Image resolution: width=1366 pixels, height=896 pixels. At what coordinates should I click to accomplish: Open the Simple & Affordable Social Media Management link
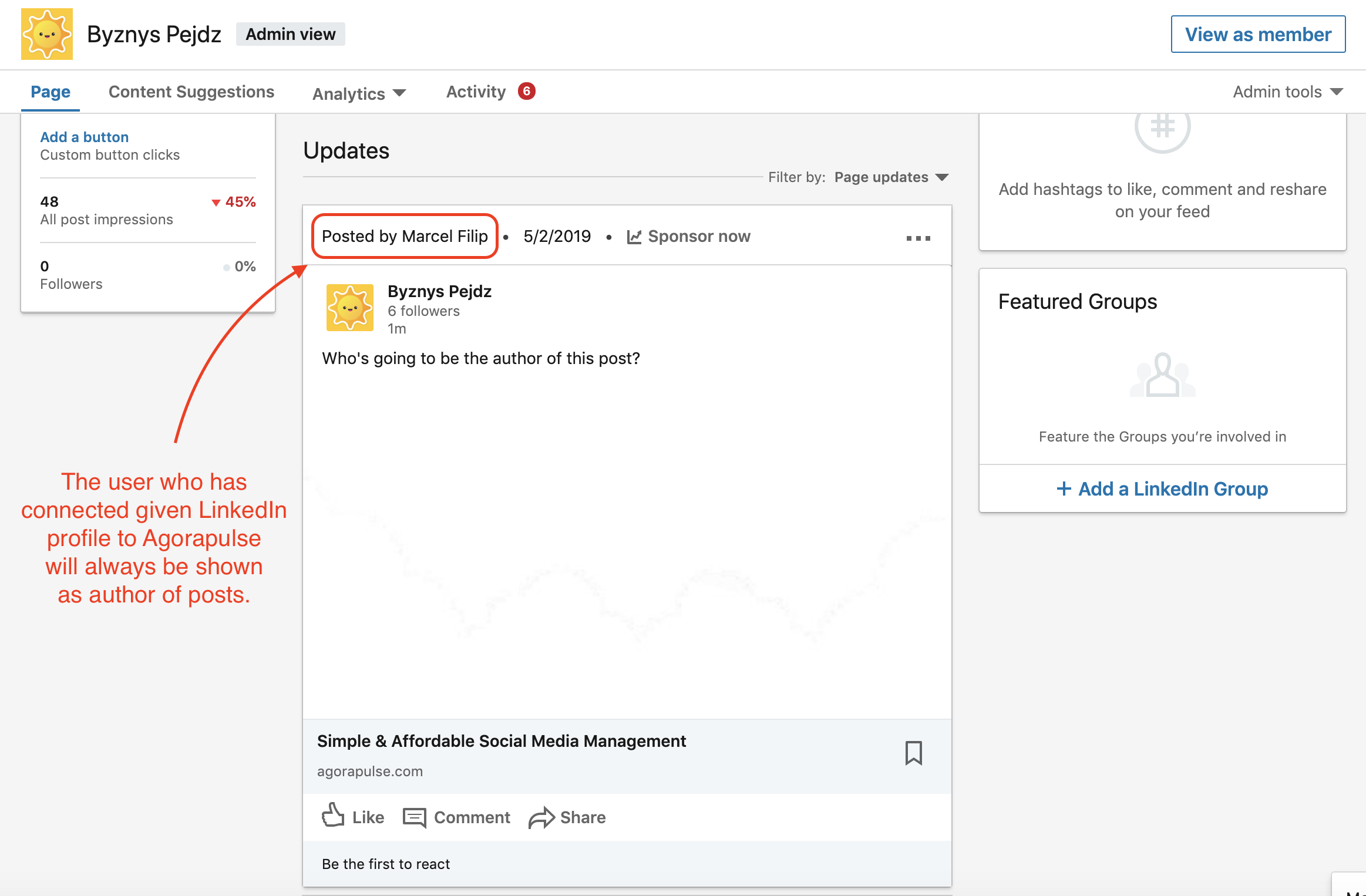pyautogui.click(x=502, y=741)
